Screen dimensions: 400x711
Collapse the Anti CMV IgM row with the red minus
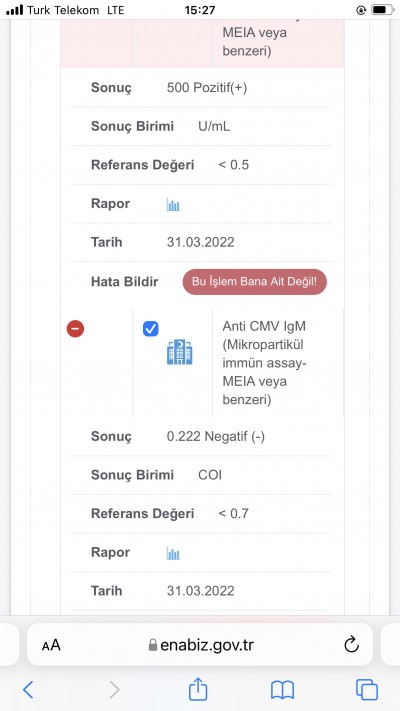coord(75,329)
